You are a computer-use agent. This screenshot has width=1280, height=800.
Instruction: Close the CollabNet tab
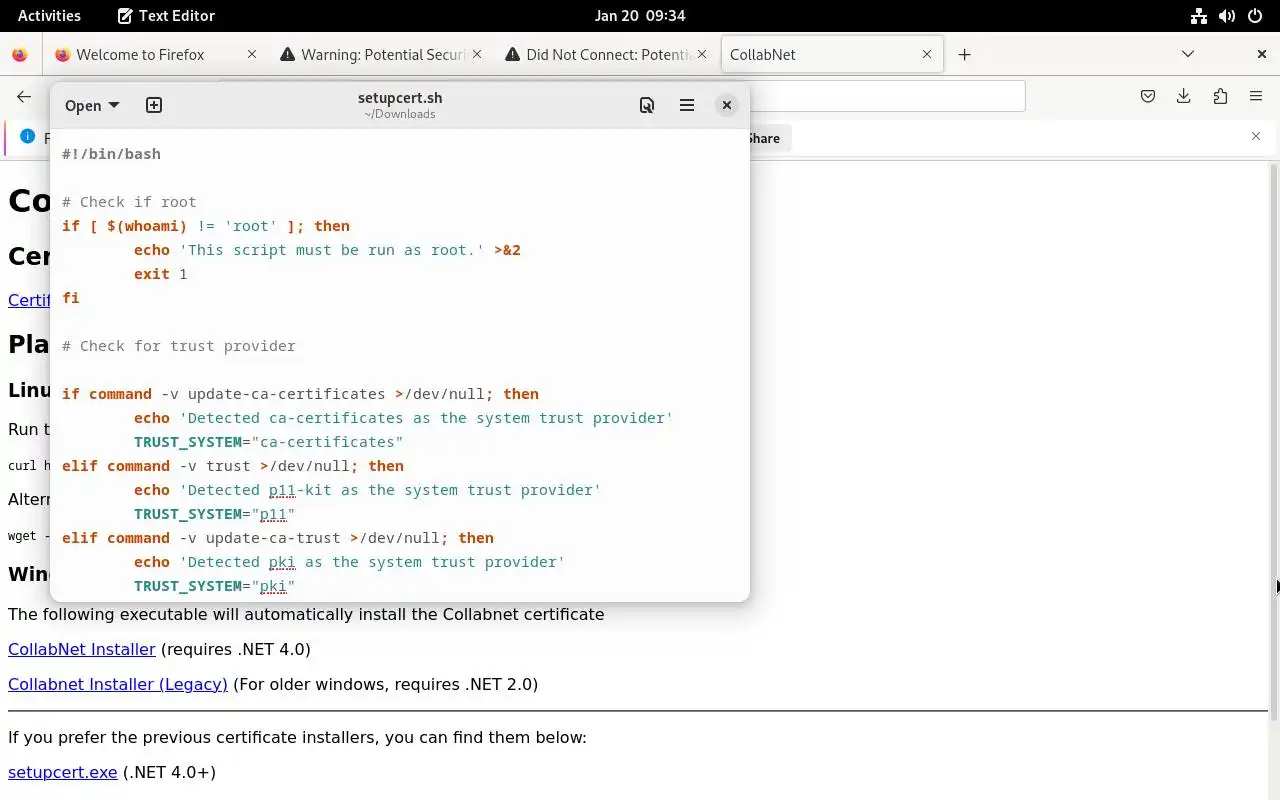[927, 55]
